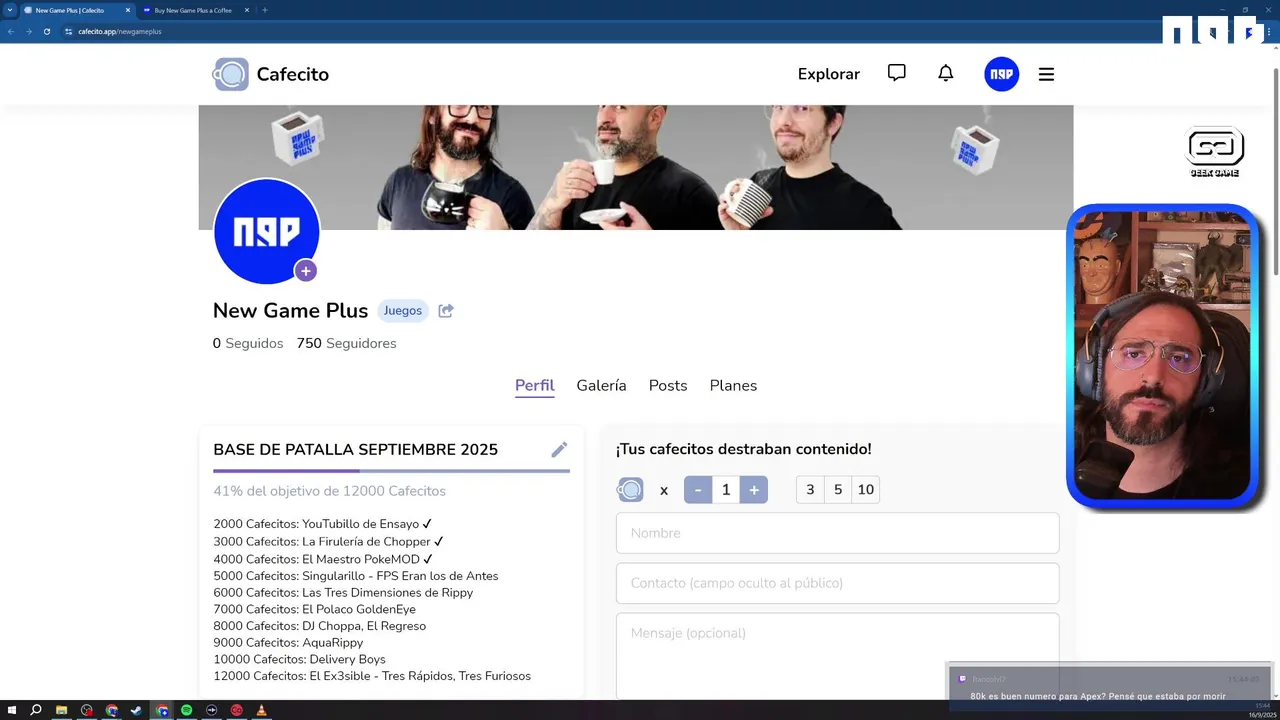Click the share profile icon

click(x=446, y=311)
